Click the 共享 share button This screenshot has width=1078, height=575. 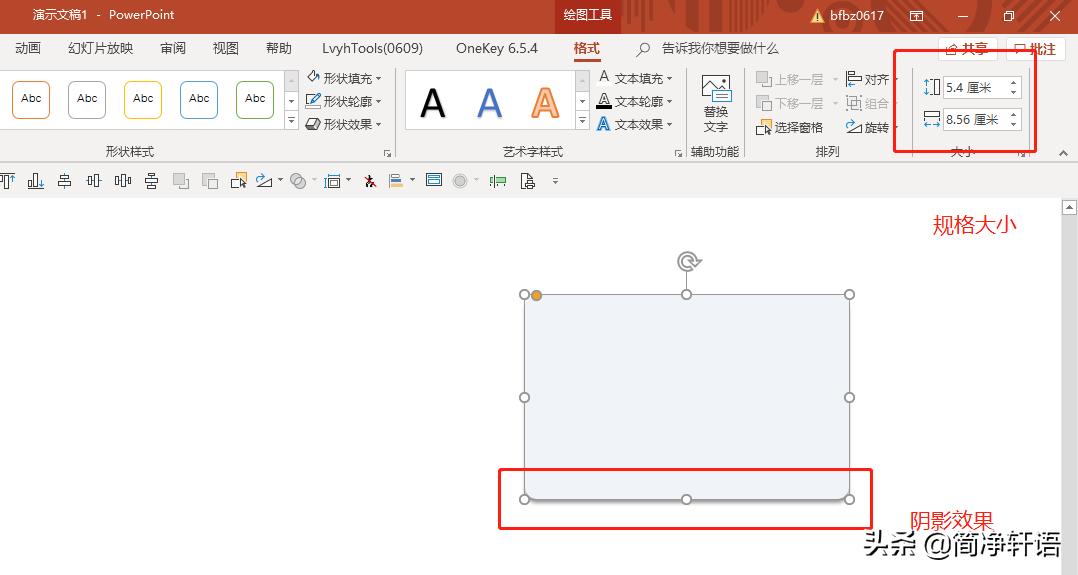(968, 49)
